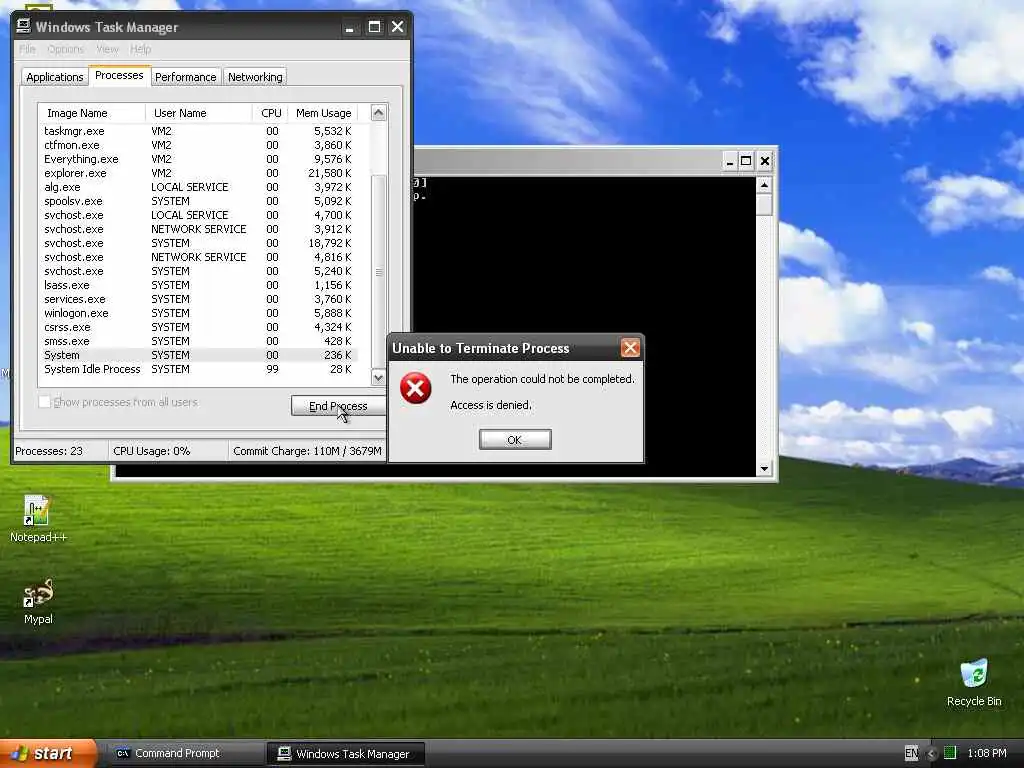Image resolution: width=1024 pixels, height=768 pixels.
Task: Select the winlogon.exe process
Action: pos(197,313)
